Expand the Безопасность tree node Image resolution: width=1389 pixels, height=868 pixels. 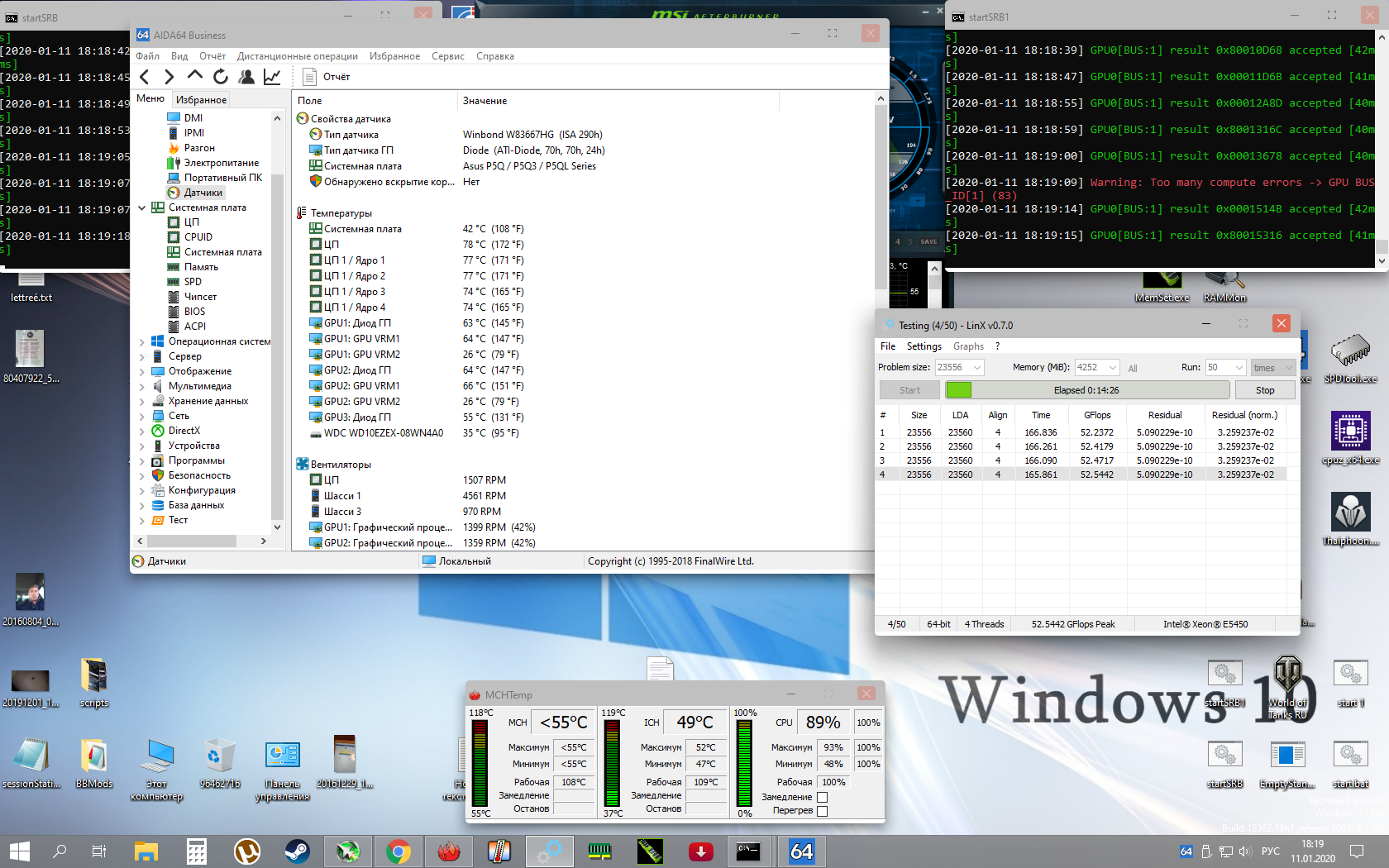[x=142, y=475]
